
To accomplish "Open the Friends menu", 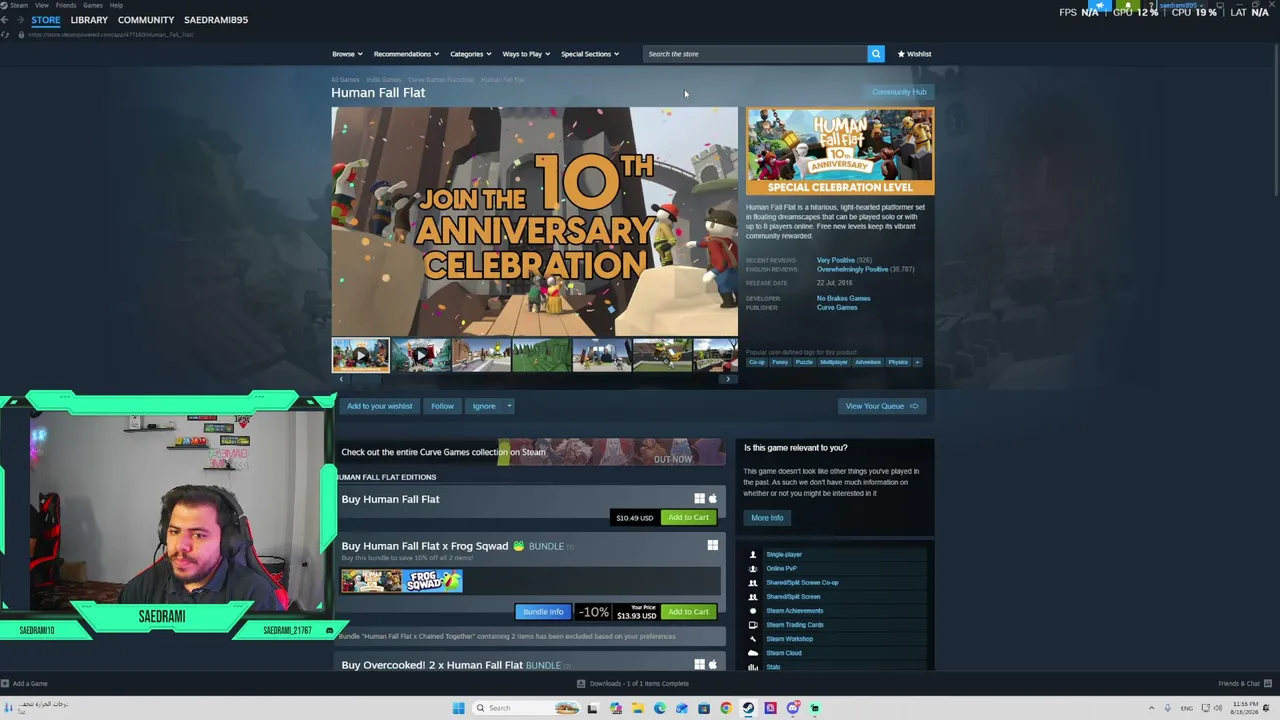I will (66, 5).
